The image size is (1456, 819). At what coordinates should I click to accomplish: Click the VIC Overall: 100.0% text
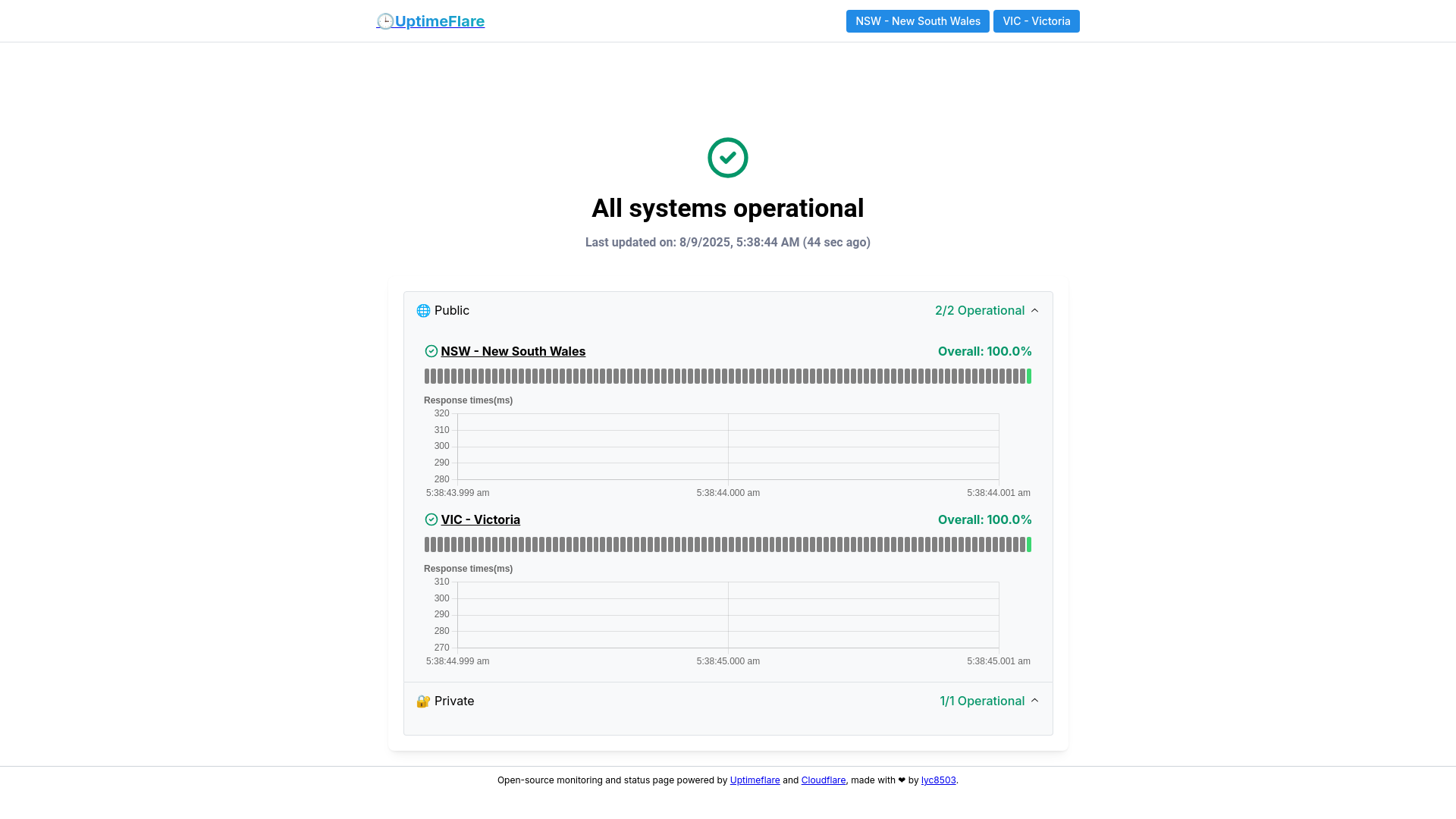pyautogui.click(x=985, y=519)
